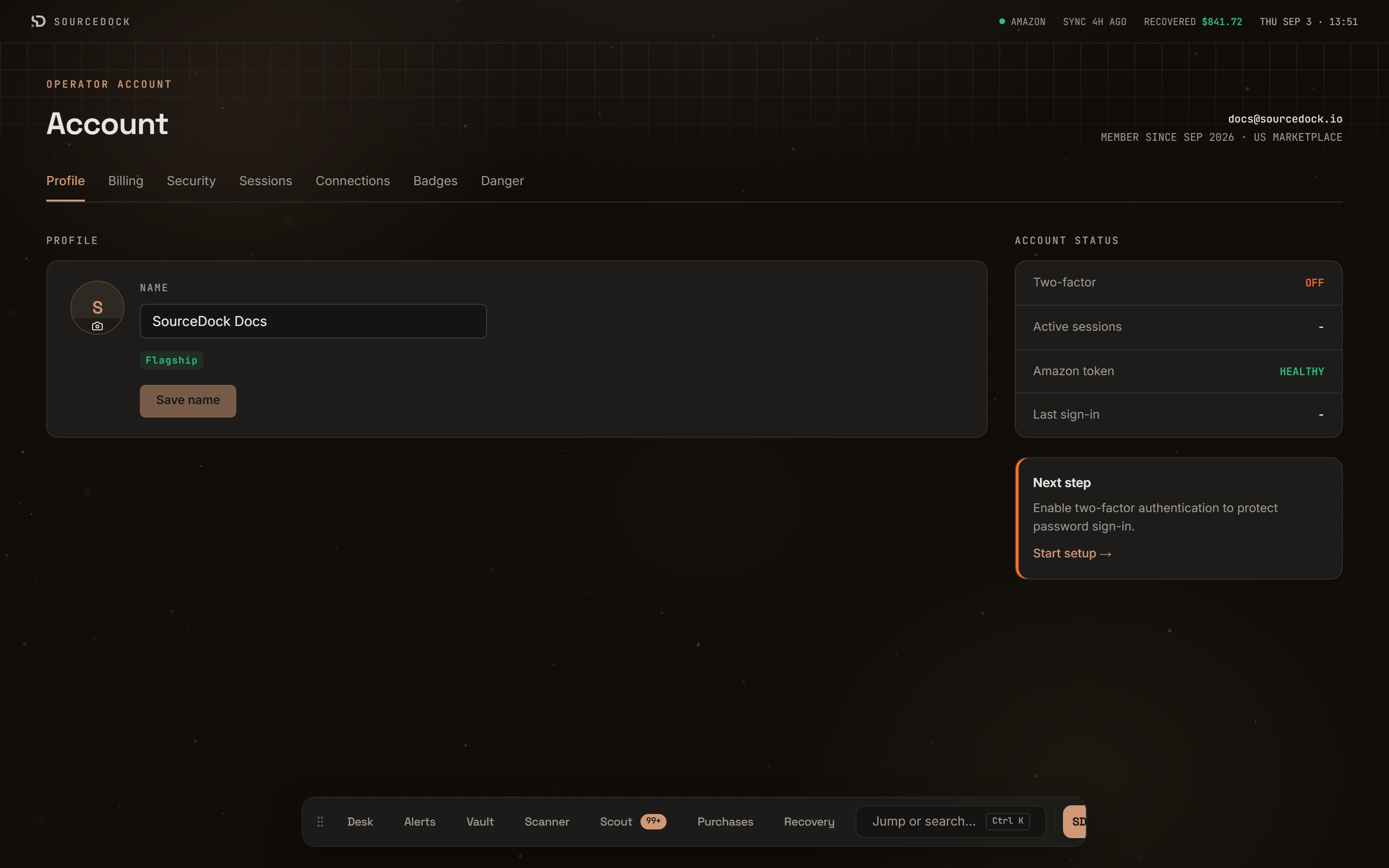Grab the dock drag handle icon
The width and height of the screenshot is (1389, 868).
click(x=320, y=822)
